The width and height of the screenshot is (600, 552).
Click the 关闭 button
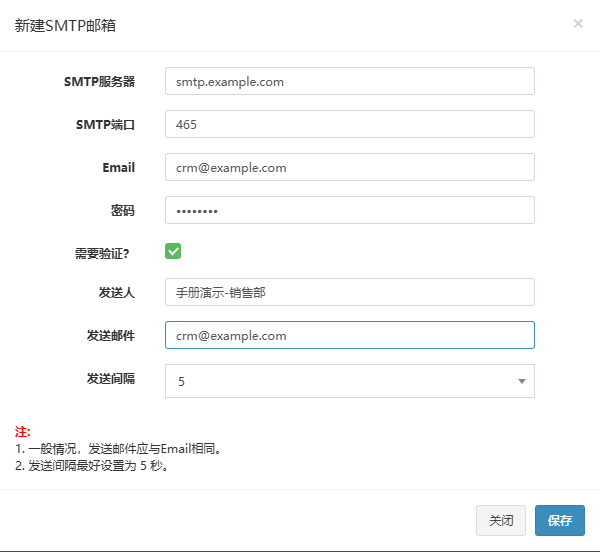pyautogui.click(x=501, y=520)
